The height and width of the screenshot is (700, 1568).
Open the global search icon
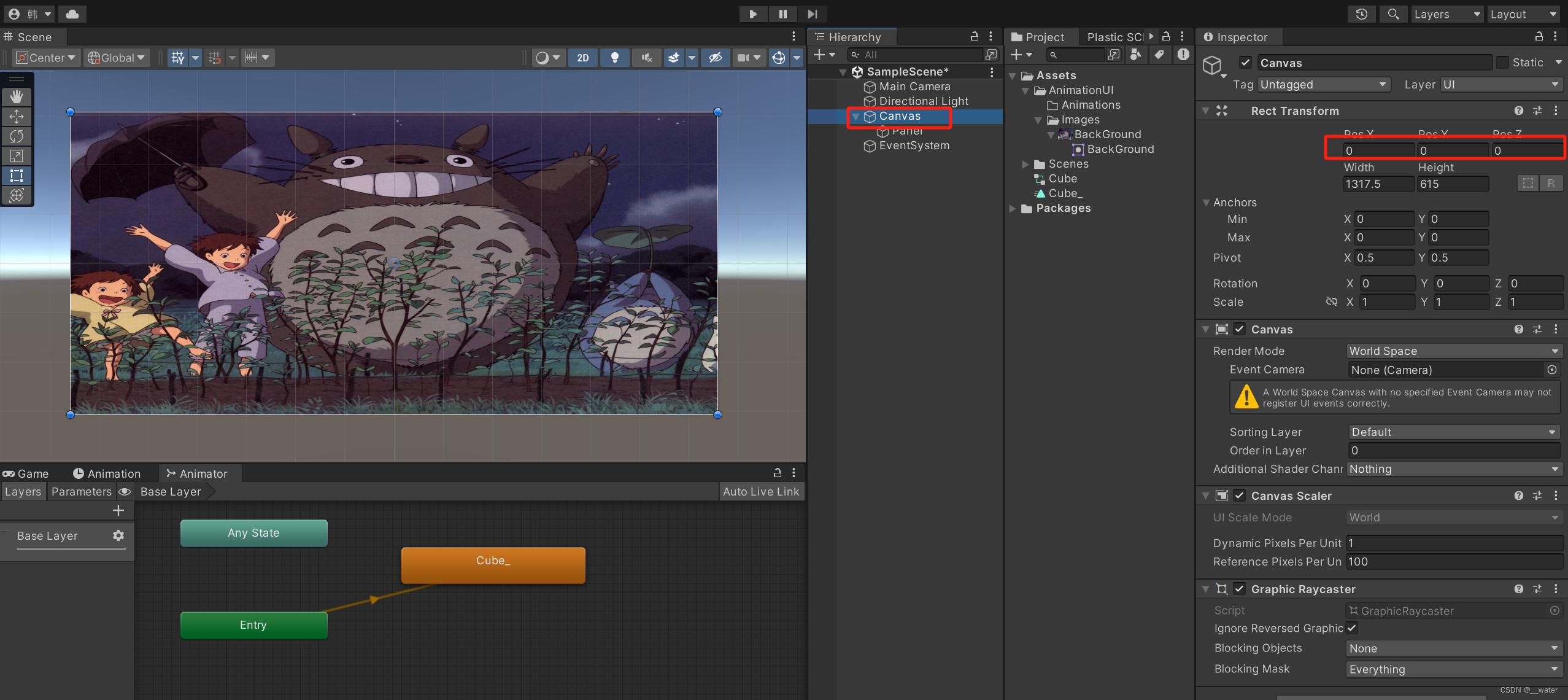tap(1393, 14)
